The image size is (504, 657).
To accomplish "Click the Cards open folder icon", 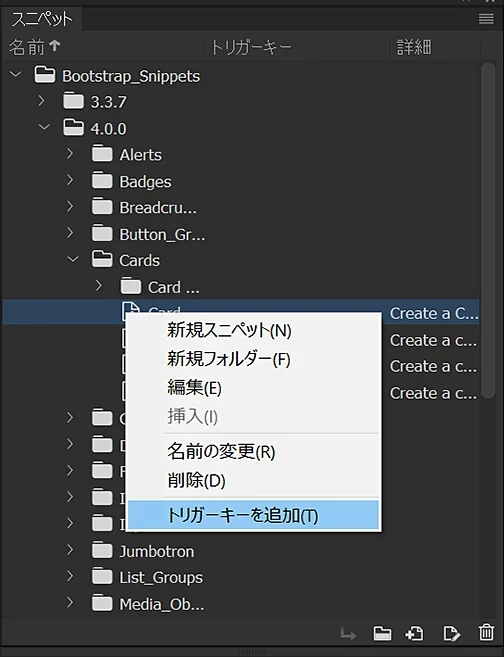I will point(102,260).
